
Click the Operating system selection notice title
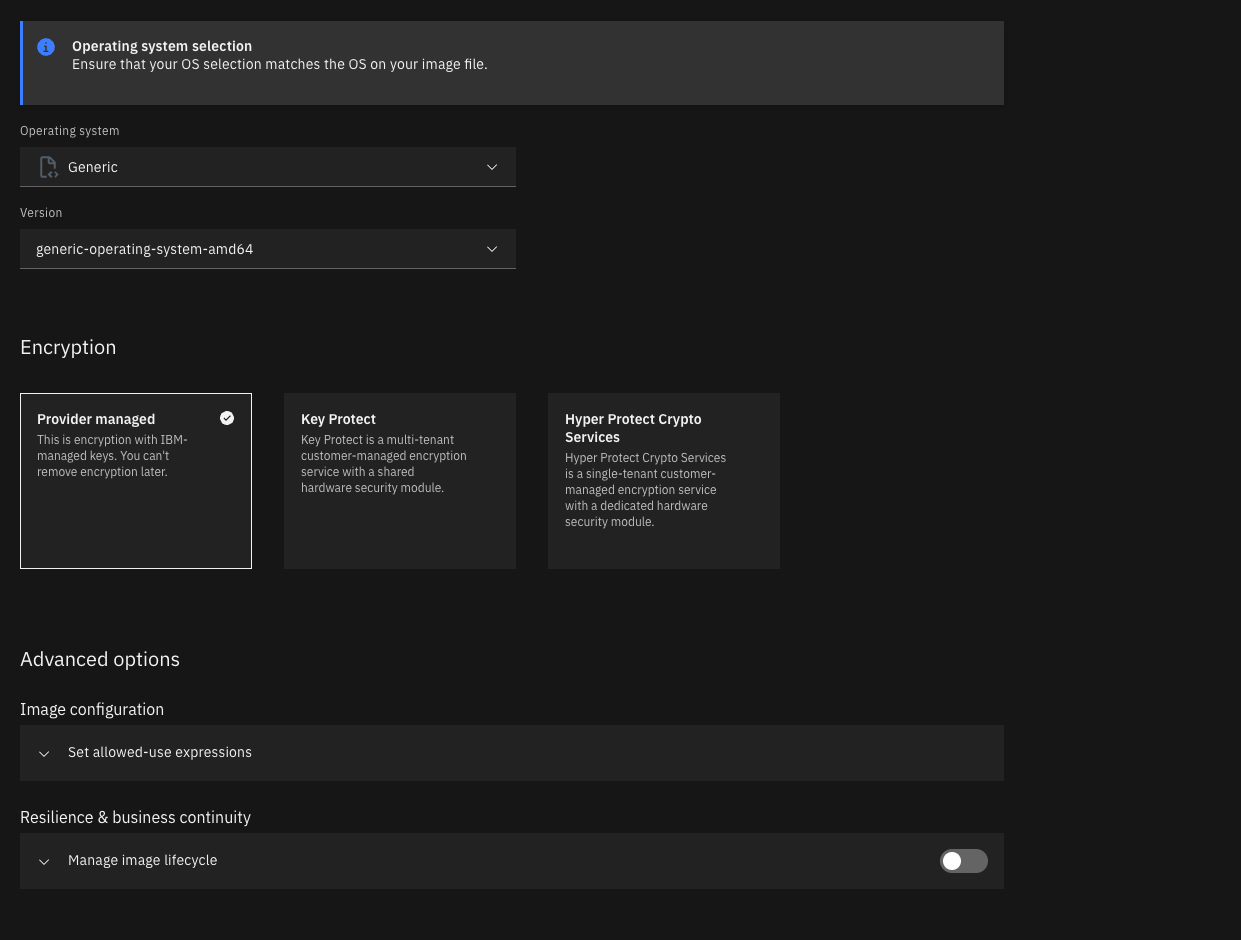point(162,46)
